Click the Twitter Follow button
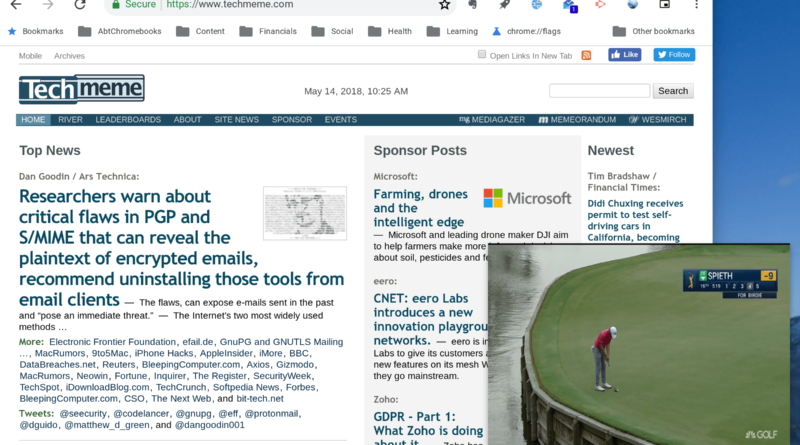The height and width of the screenshot is (445, 800). [x=674, y=55]
